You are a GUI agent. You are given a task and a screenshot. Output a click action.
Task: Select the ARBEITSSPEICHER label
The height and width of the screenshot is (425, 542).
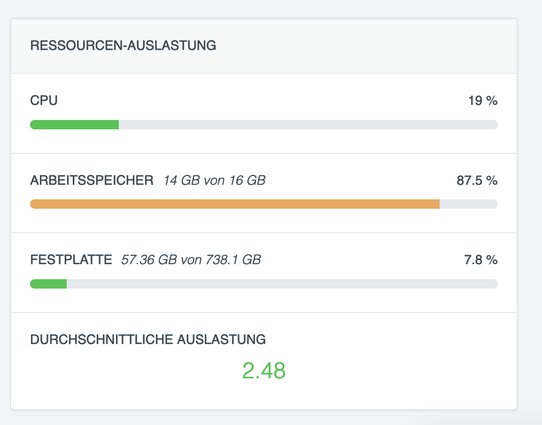tap(92, 180)
